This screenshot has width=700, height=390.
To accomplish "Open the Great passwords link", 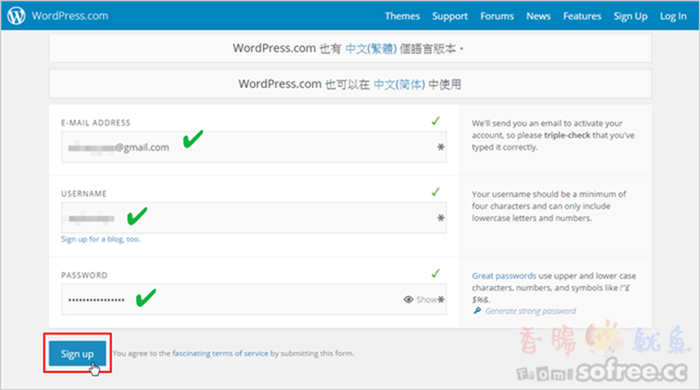I will (x=504, y=276).
